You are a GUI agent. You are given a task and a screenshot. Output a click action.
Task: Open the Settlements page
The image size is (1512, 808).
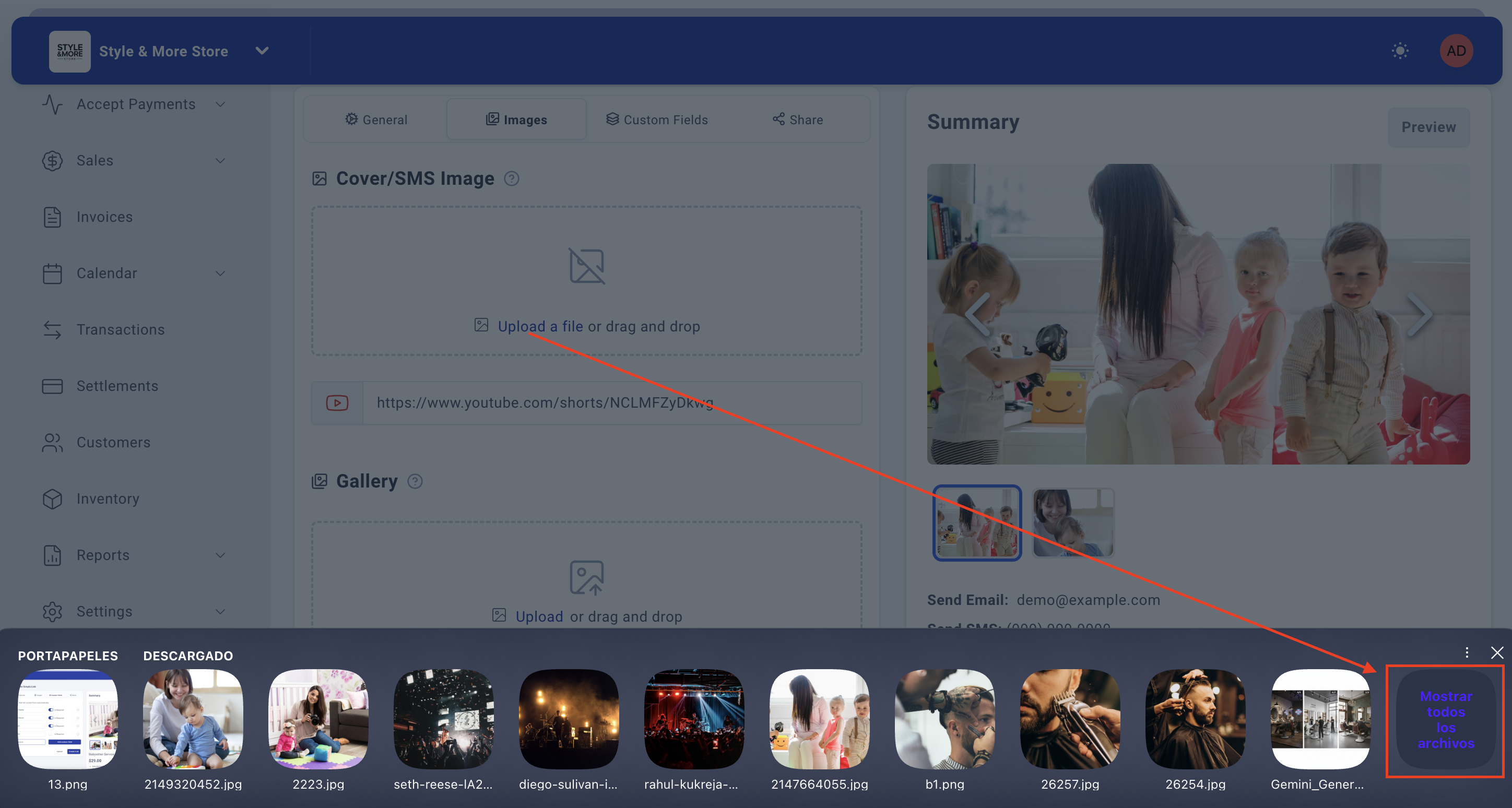(x=117, y=386)
